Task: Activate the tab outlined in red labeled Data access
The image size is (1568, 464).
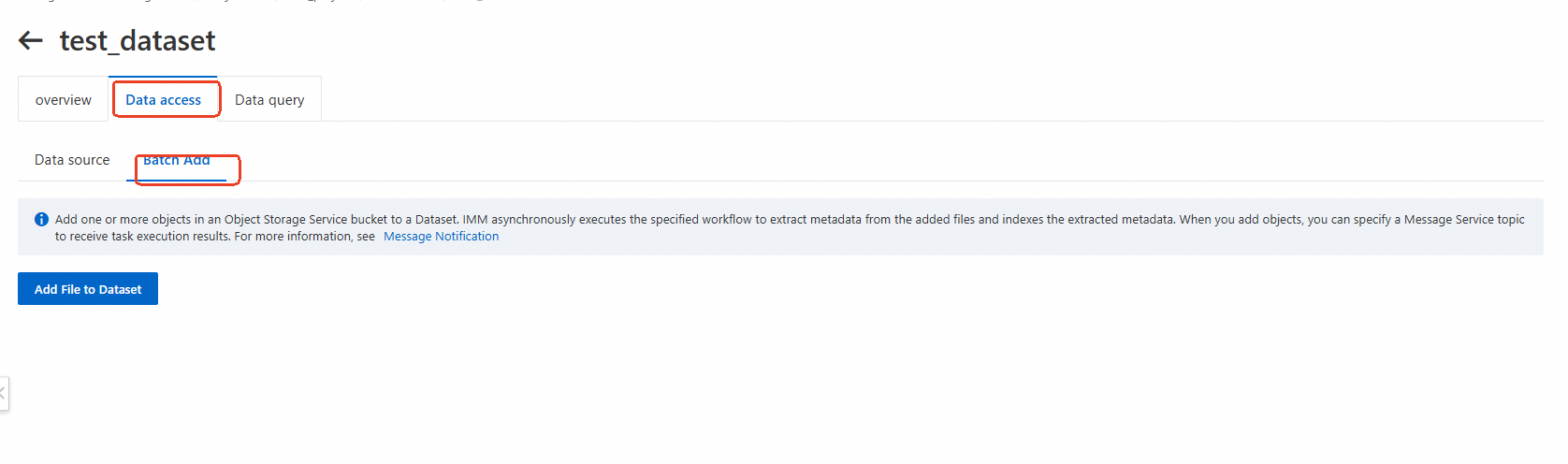Action: click(164, 100)
